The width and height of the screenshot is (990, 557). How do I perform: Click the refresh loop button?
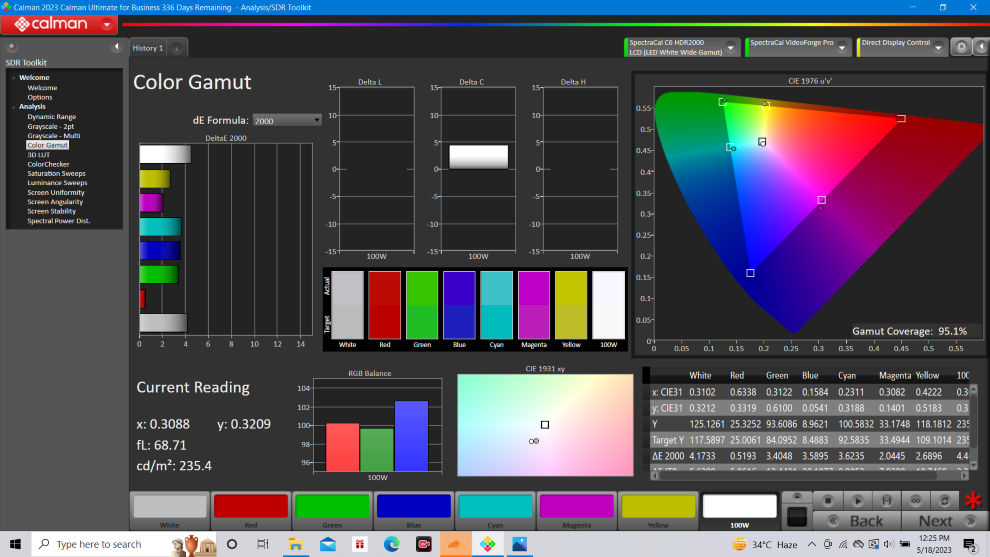[944, 500]
